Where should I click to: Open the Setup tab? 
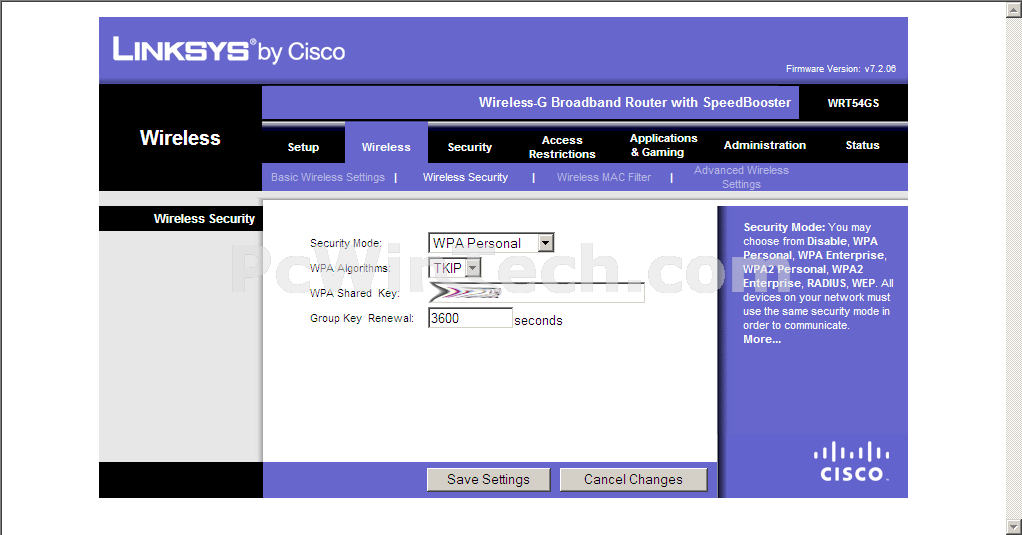pos(303,147)
